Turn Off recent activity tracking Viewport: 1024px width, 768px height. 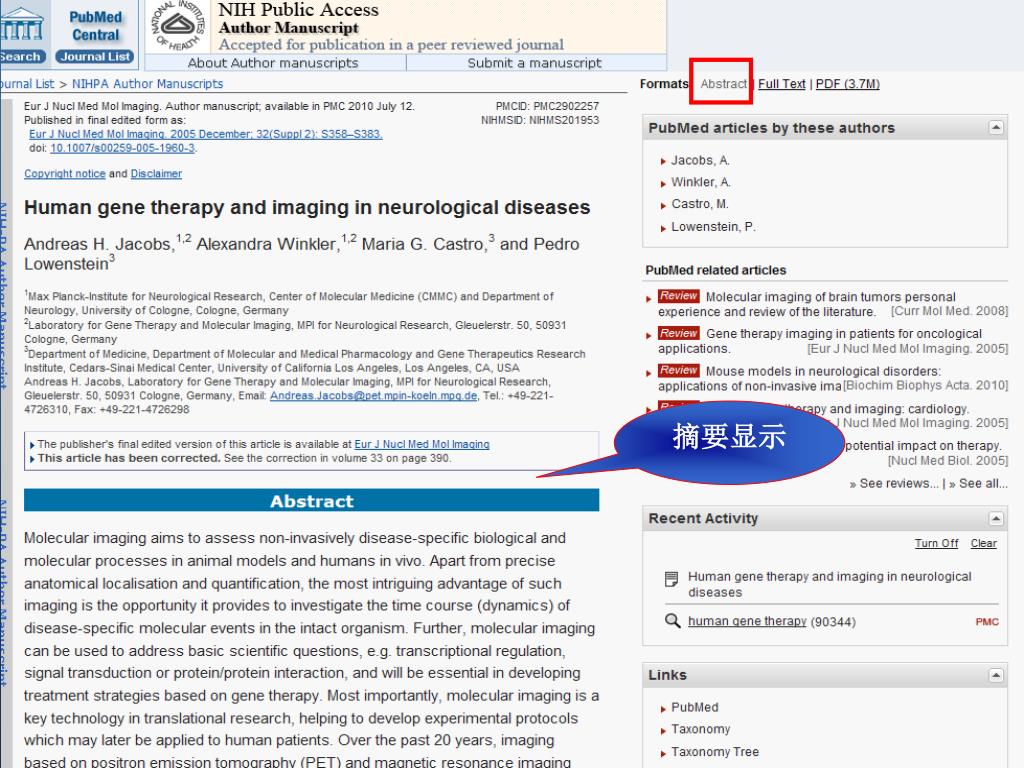[x=936, y=543]
